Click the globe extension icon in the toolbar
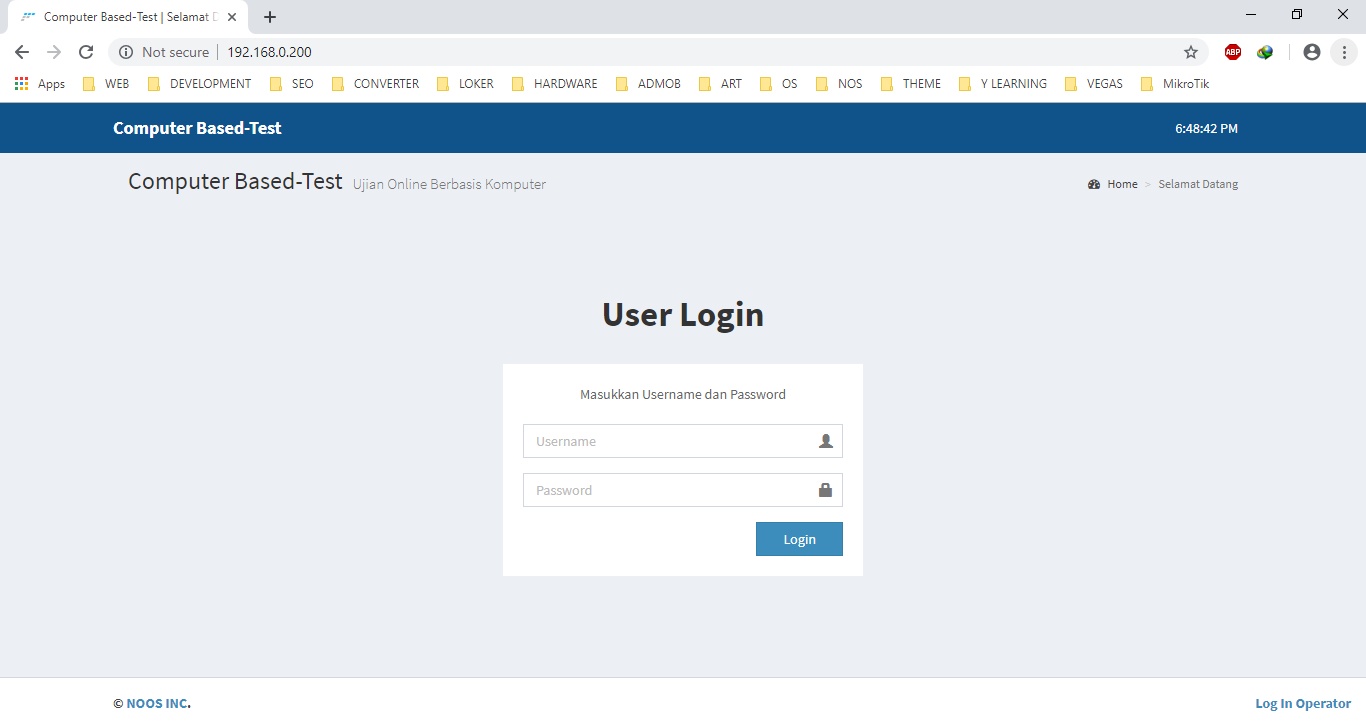 pyautogui.click(x=1264, y=52)
